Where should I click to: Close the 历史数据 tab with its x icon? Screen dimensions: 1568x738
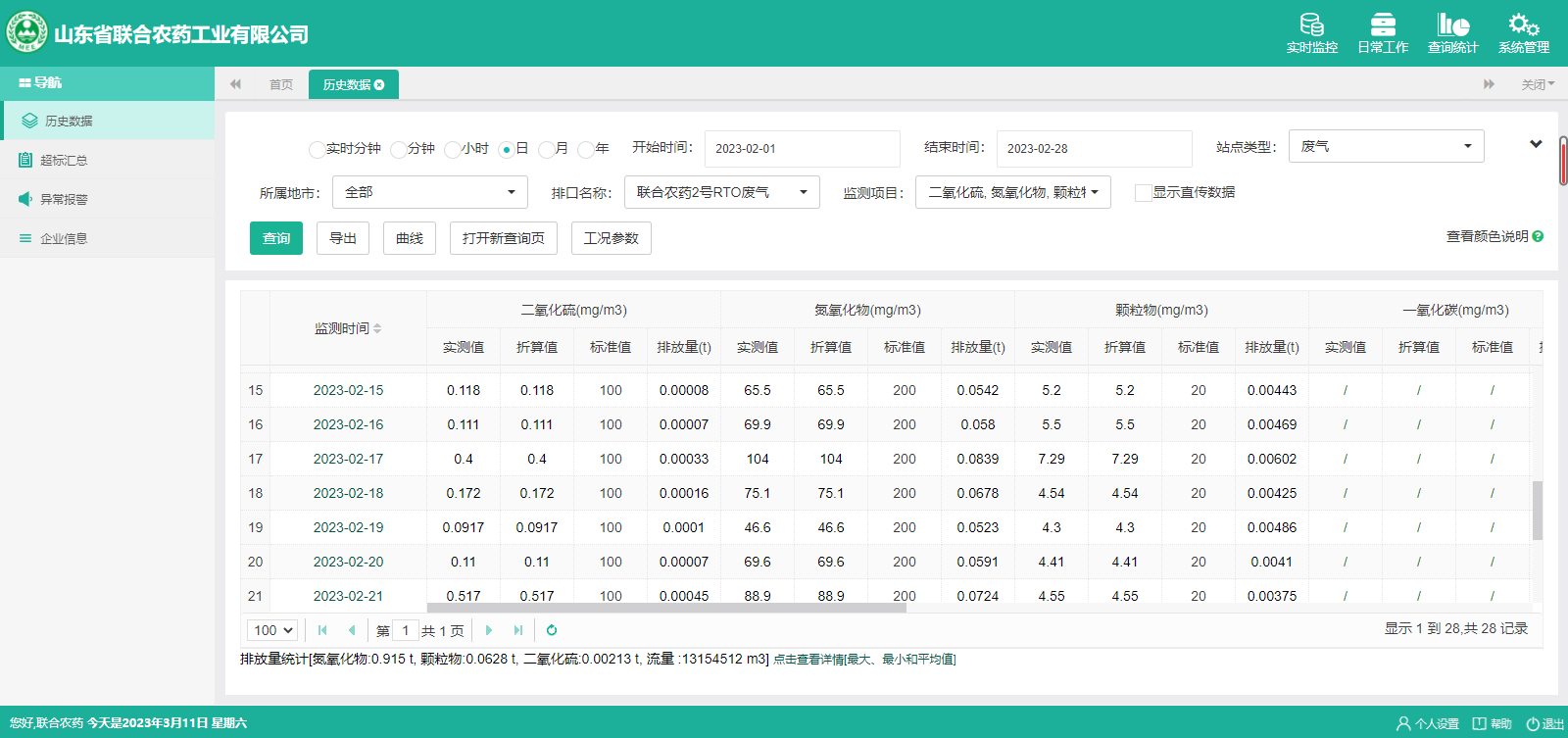click(x=379, y=85)
